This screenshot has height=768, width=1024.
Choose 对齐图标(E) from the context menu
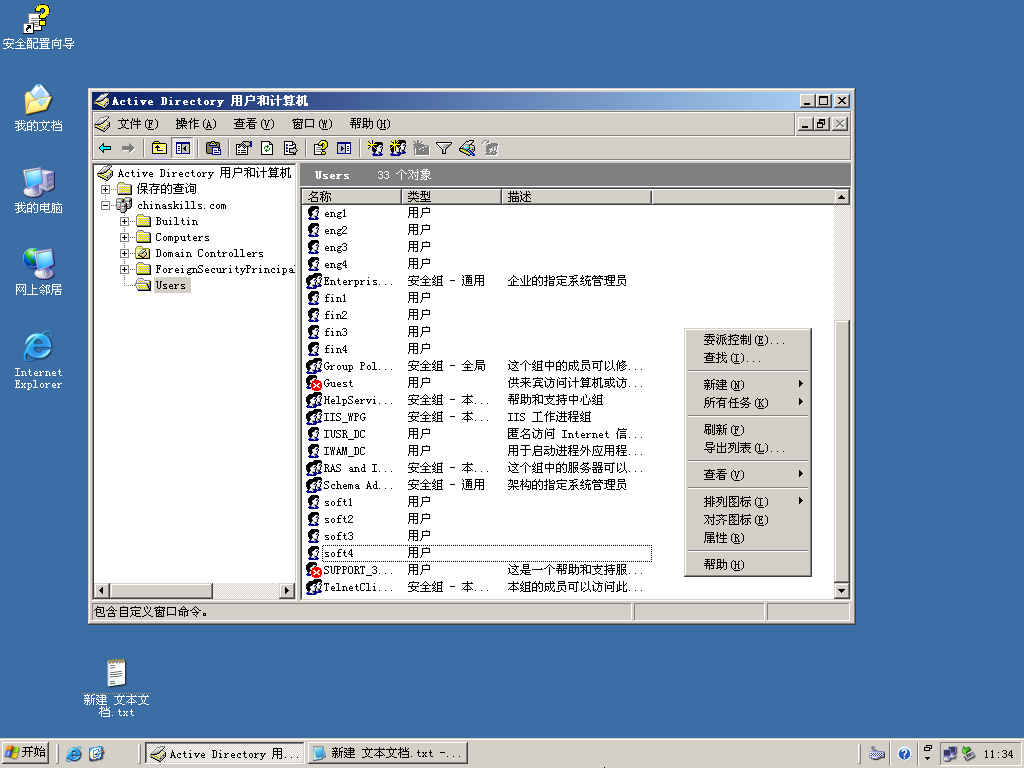(x=748, y=520)
